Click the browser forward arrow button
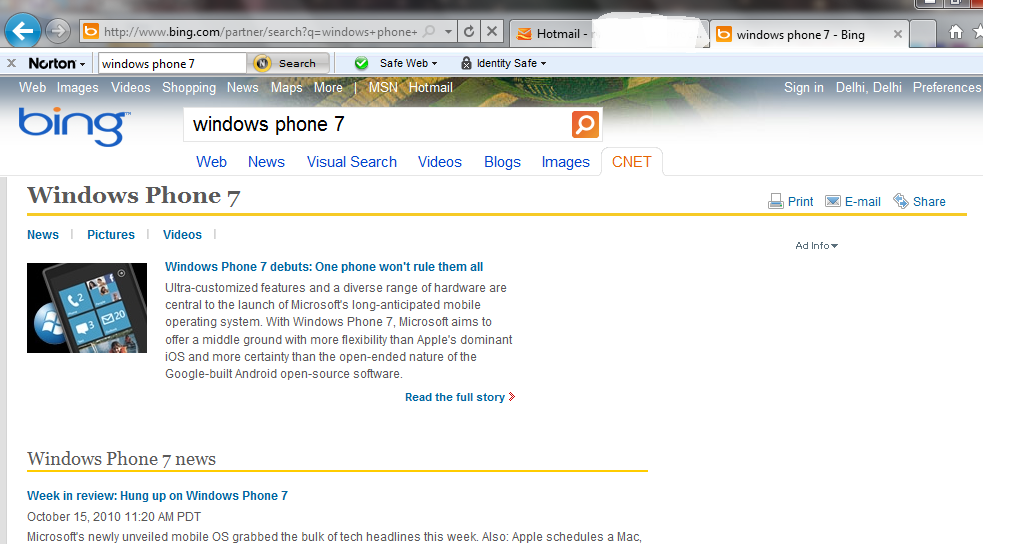The image size is (1016, 555). coord(58,31)
